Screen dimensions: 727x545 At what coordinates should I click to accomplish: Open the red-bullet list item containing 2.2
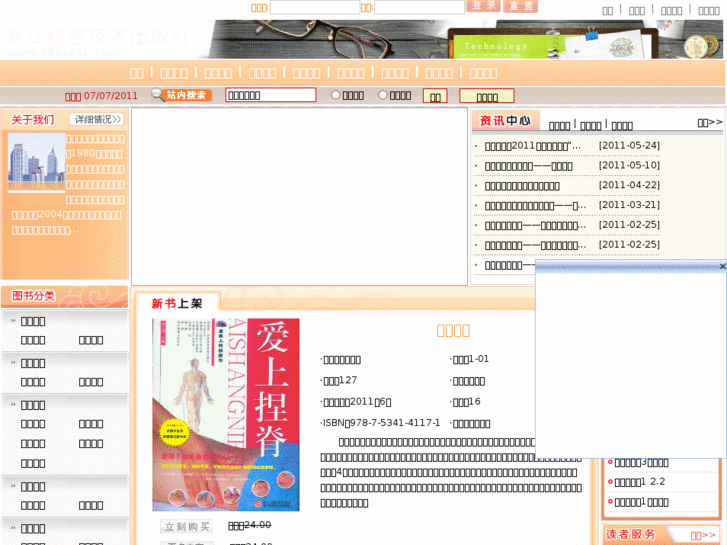(x=639, y=482)
